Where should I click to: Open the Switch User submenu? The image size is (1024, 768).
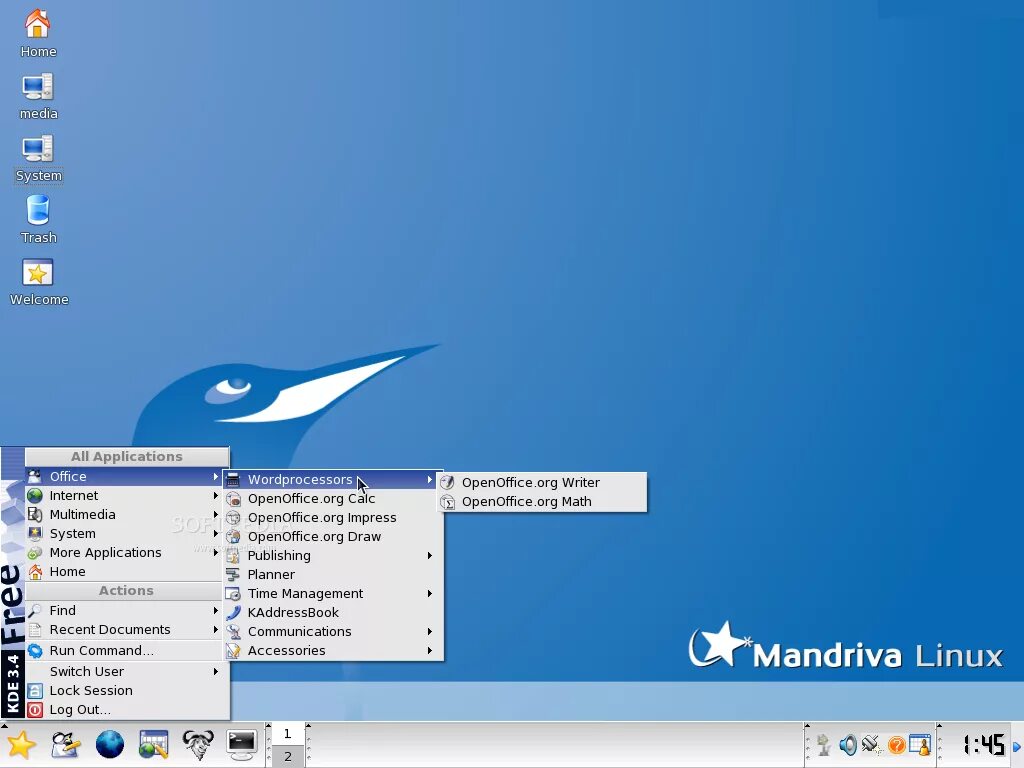pyautogui.click(x=127, y=671)
